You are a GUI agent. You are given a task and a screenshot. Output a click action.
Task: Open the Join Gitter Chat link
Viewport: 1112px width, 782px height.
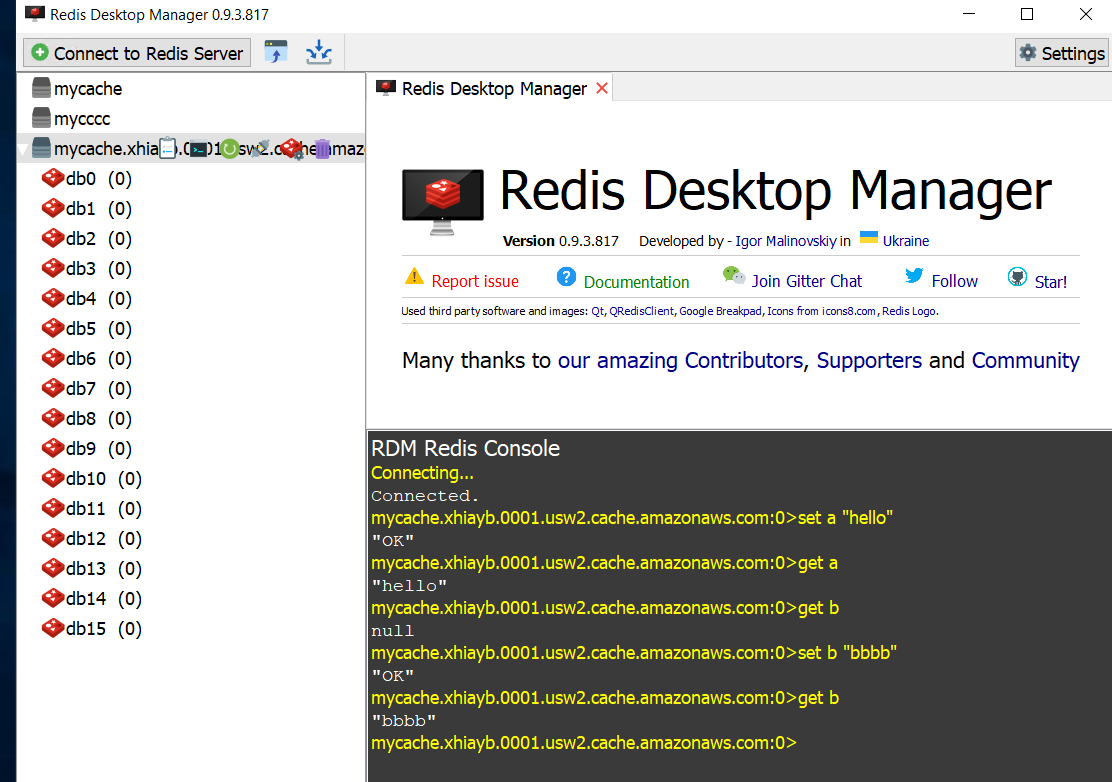806,281
